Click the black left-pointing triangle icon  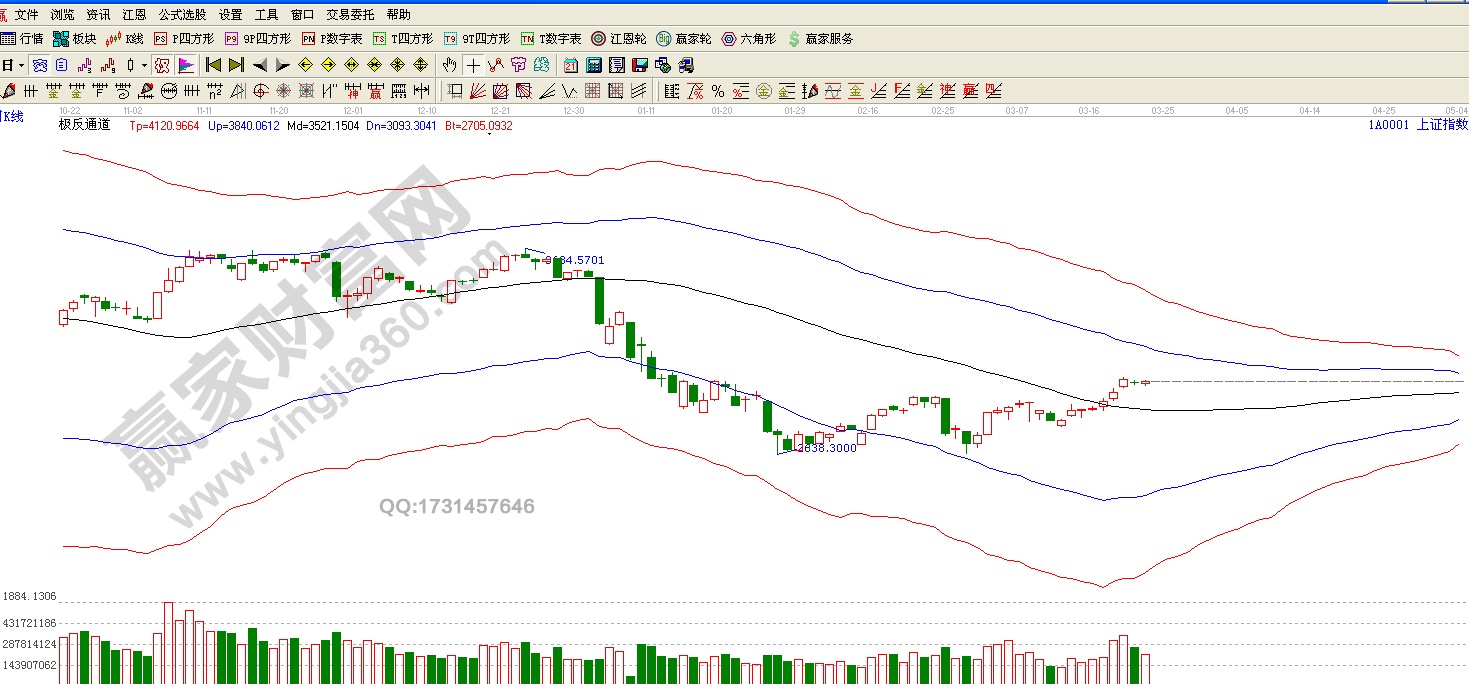pyautogui.click(x=259, y=65)
